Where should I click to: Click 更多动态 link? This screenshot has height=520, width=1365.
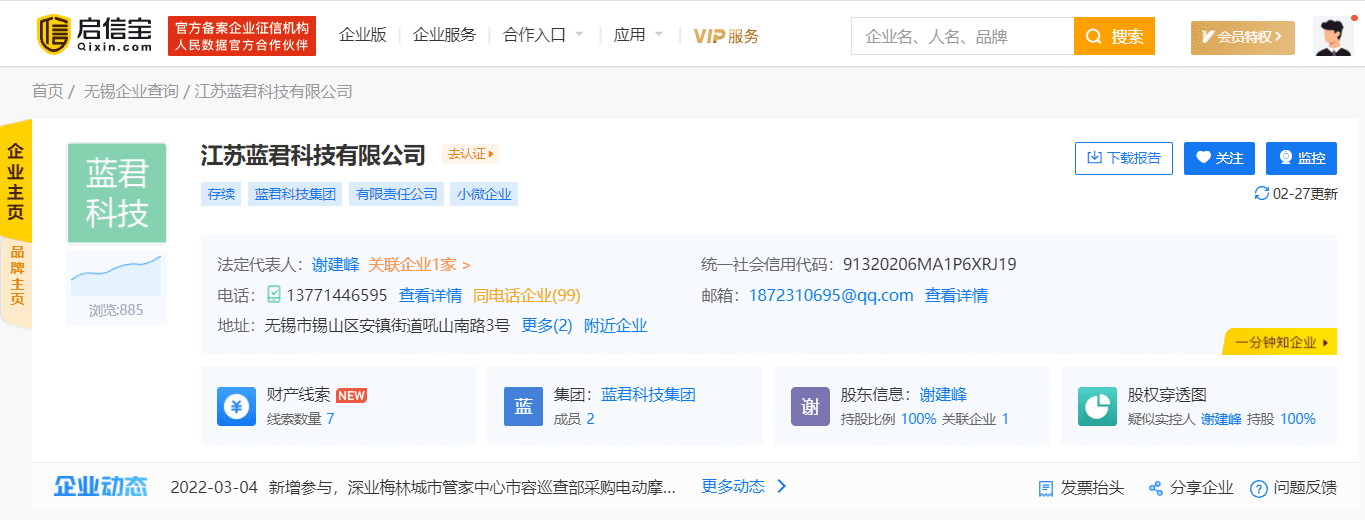click(x=733, y=486)
